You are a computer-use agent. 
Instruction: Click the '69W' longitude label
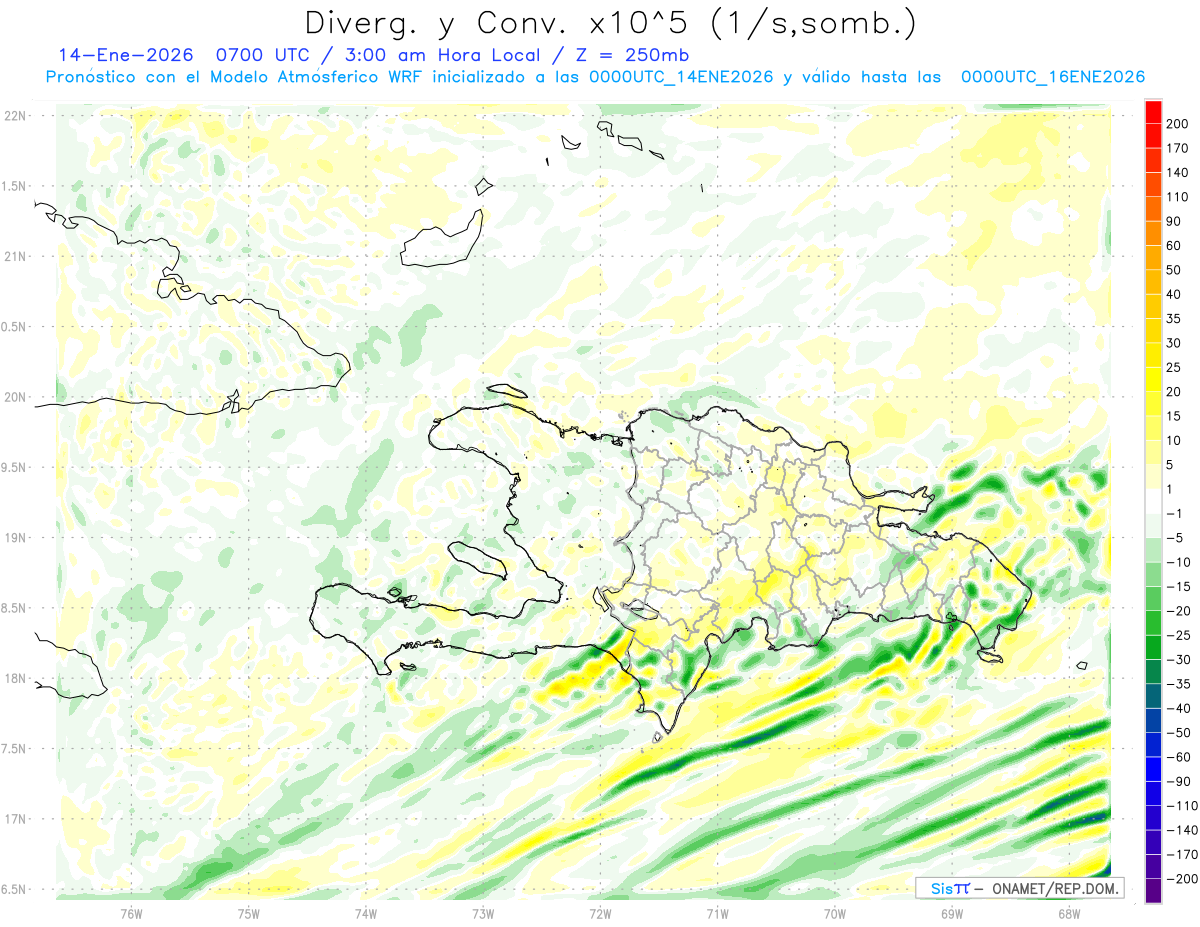point(952,914)
